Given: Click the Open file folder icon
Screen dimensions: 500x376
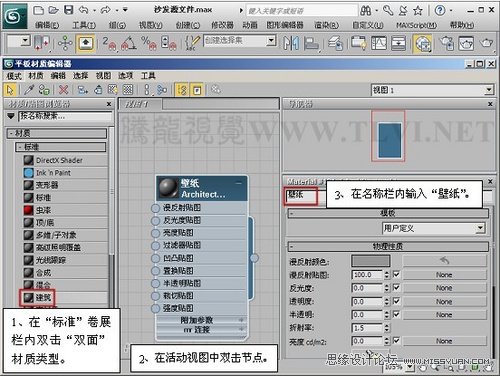Looking at the screenshot, I should 53,10.
